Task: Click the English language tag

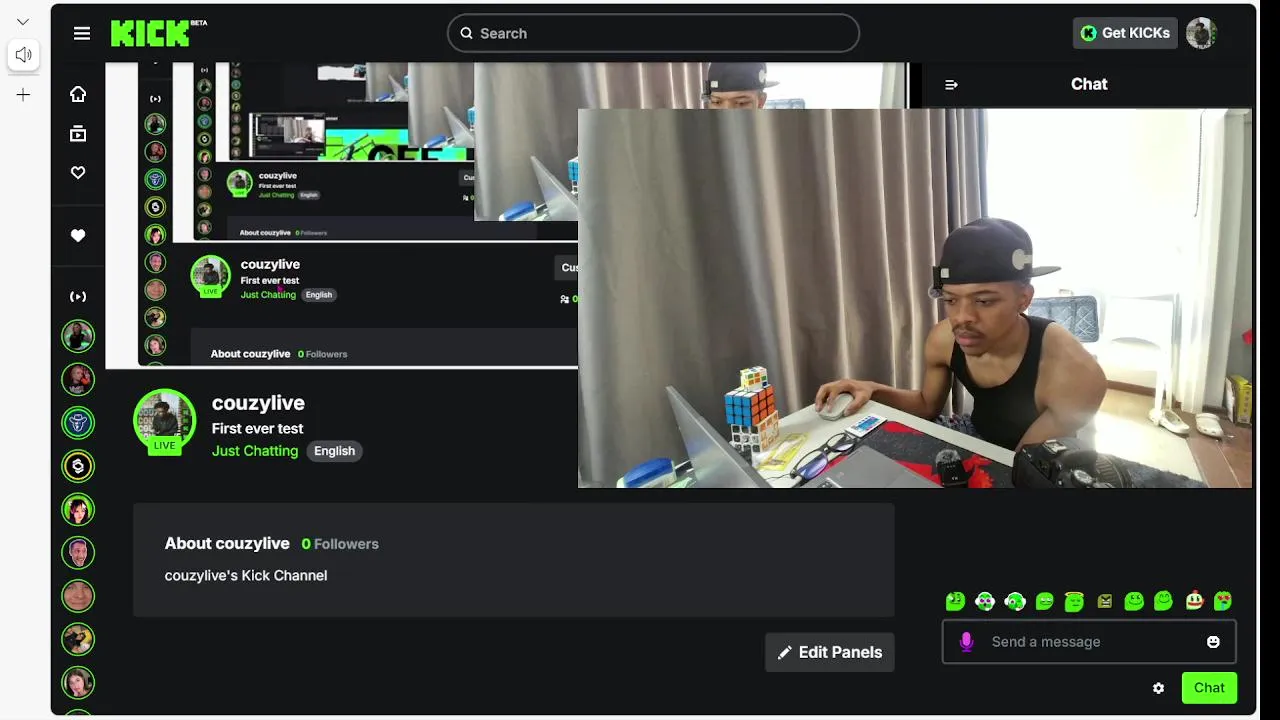Action: pyautogui.click(x=334, y=451)
